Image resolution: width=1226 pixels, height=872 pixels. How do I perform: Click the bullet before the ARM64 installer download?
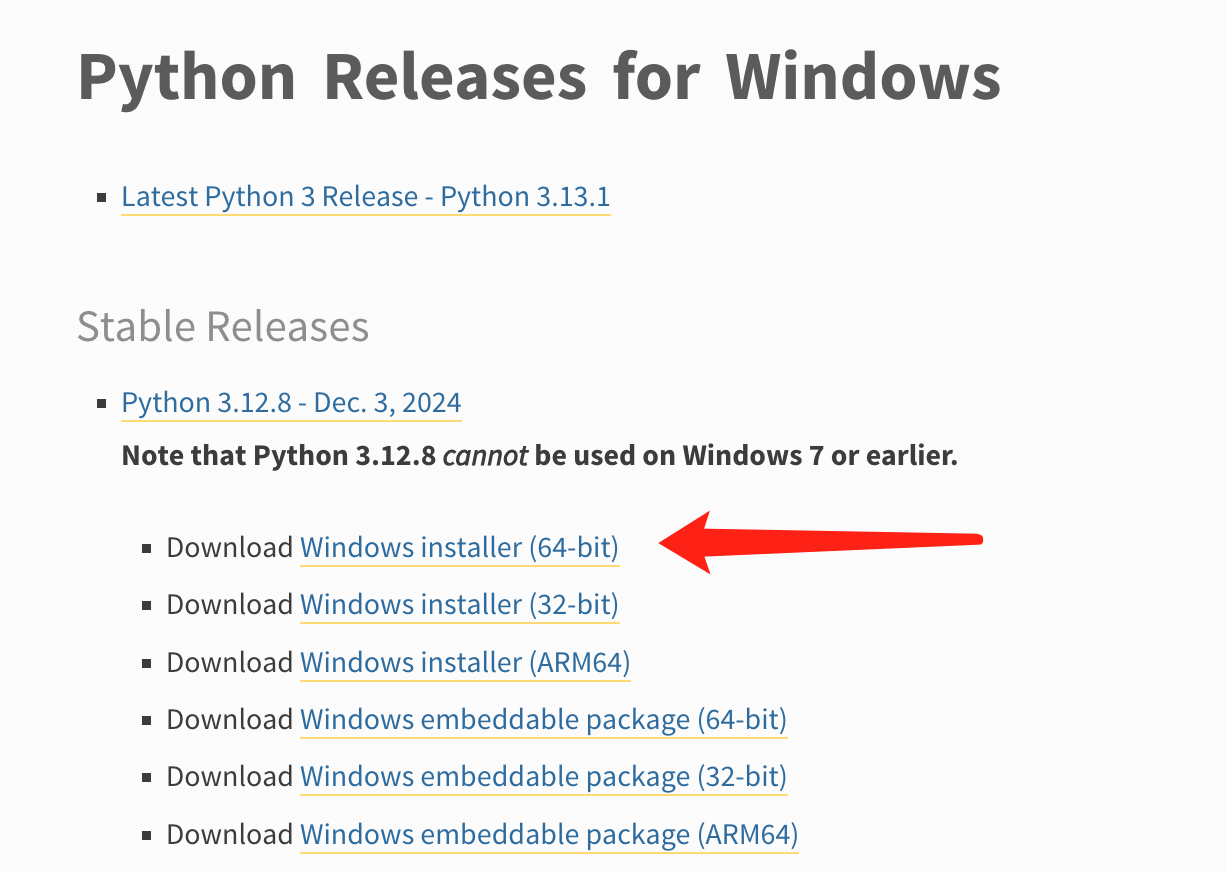click(147, 663)
